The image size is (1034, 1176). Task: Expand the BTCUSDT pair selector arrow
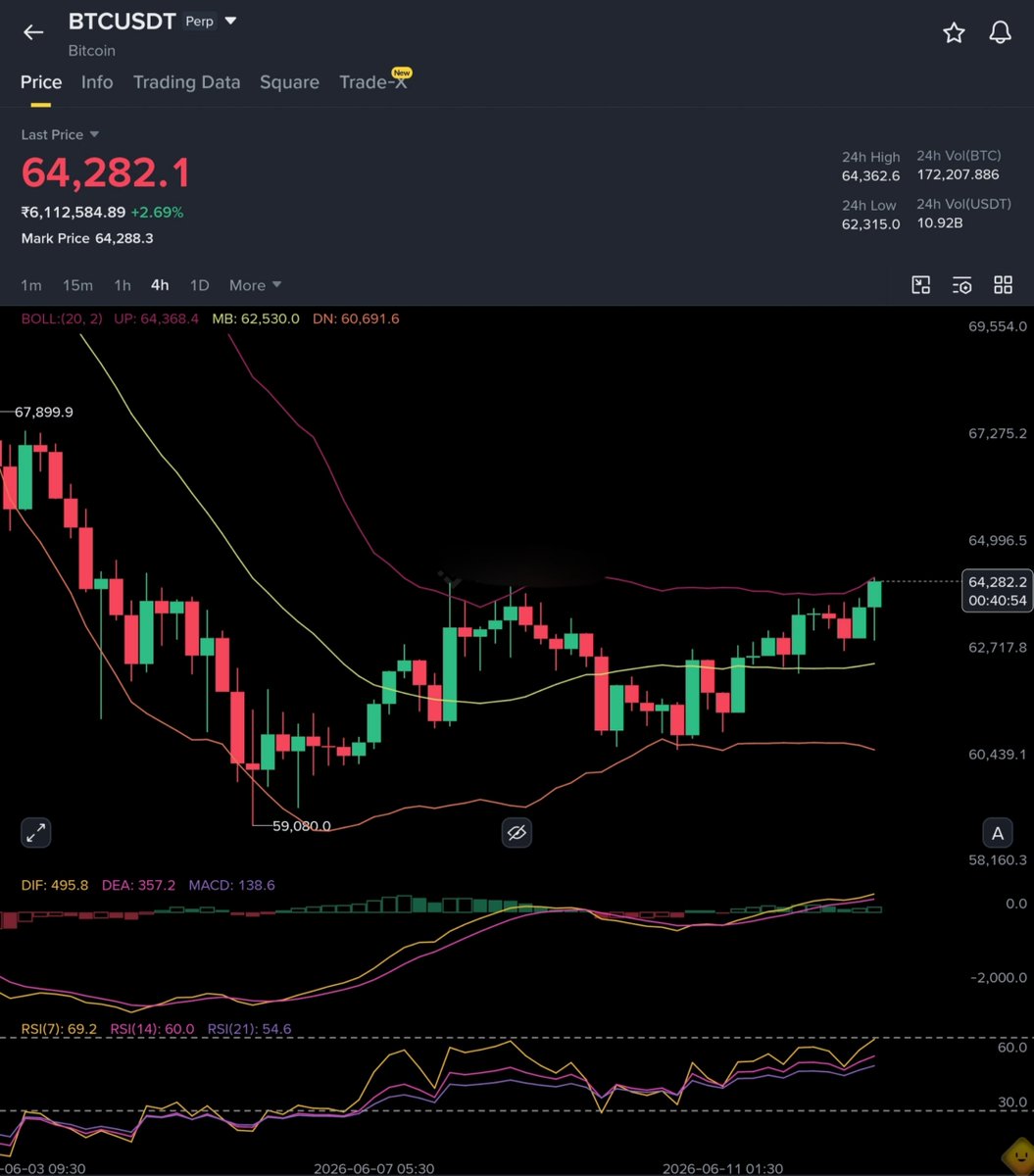click(230, 21)
